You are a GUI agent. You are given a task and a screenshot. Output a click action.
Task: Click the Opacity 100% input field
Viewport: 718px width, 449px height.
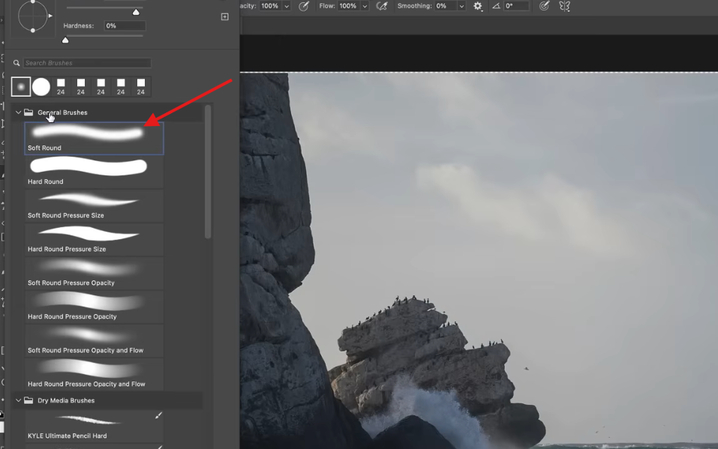271,6
